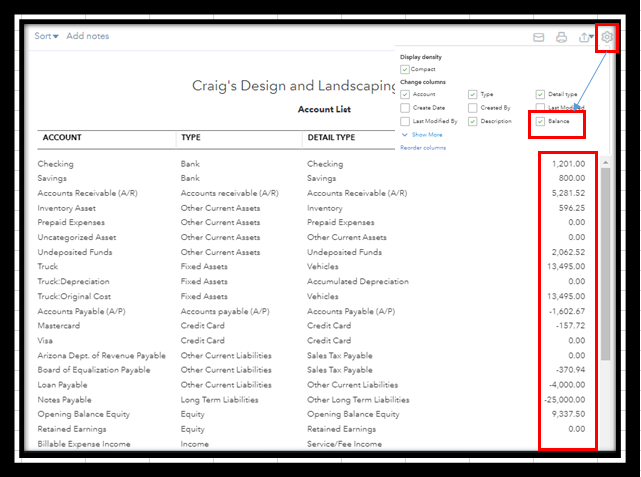Image resolution: width=641 pixels, height=477 pixels.
Task: Toggle the Balance column checkbox
Action: click(540, 121)
